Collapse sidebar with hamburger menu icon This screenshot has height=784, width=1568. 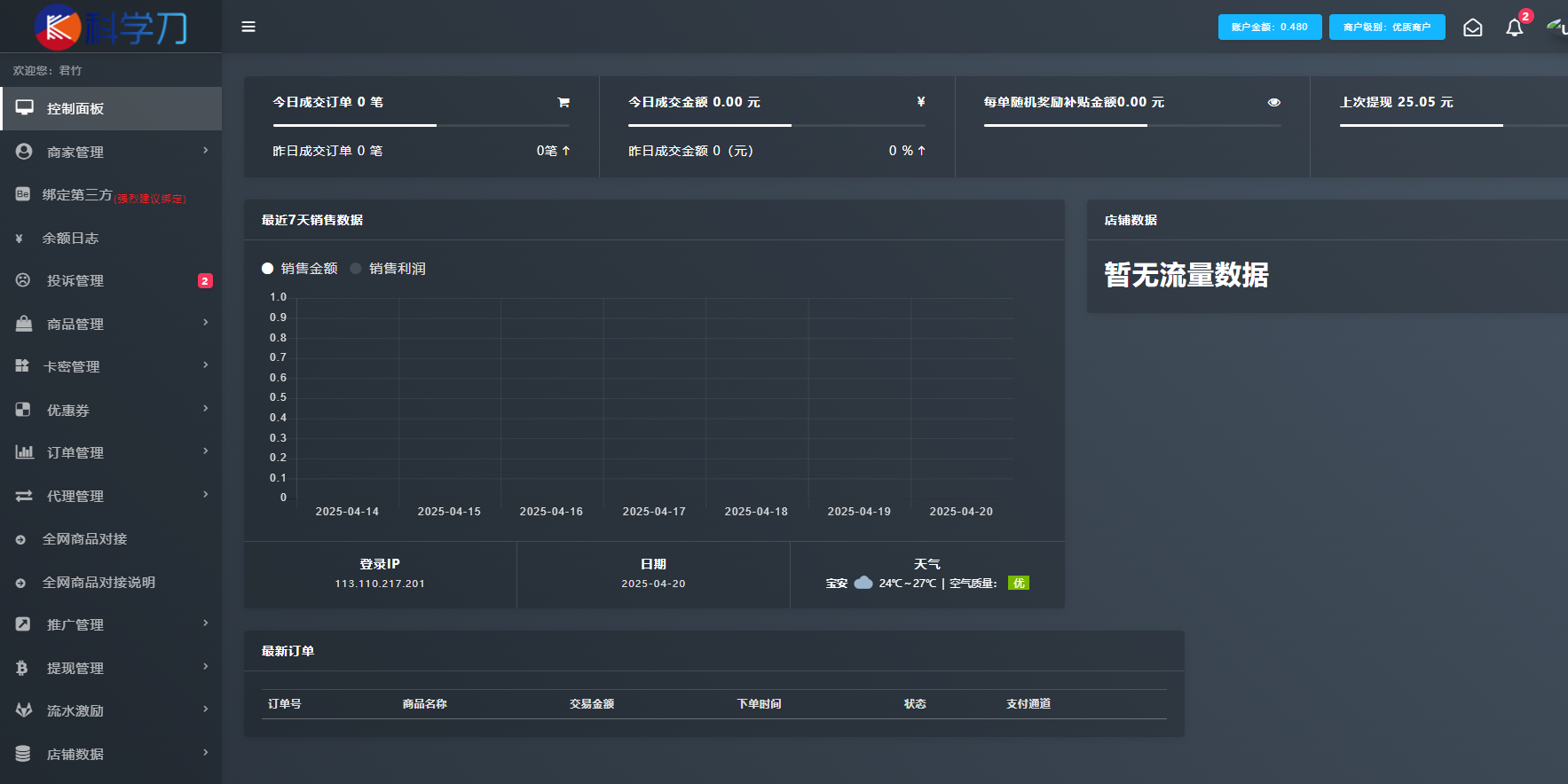click(x=248, y=27)
